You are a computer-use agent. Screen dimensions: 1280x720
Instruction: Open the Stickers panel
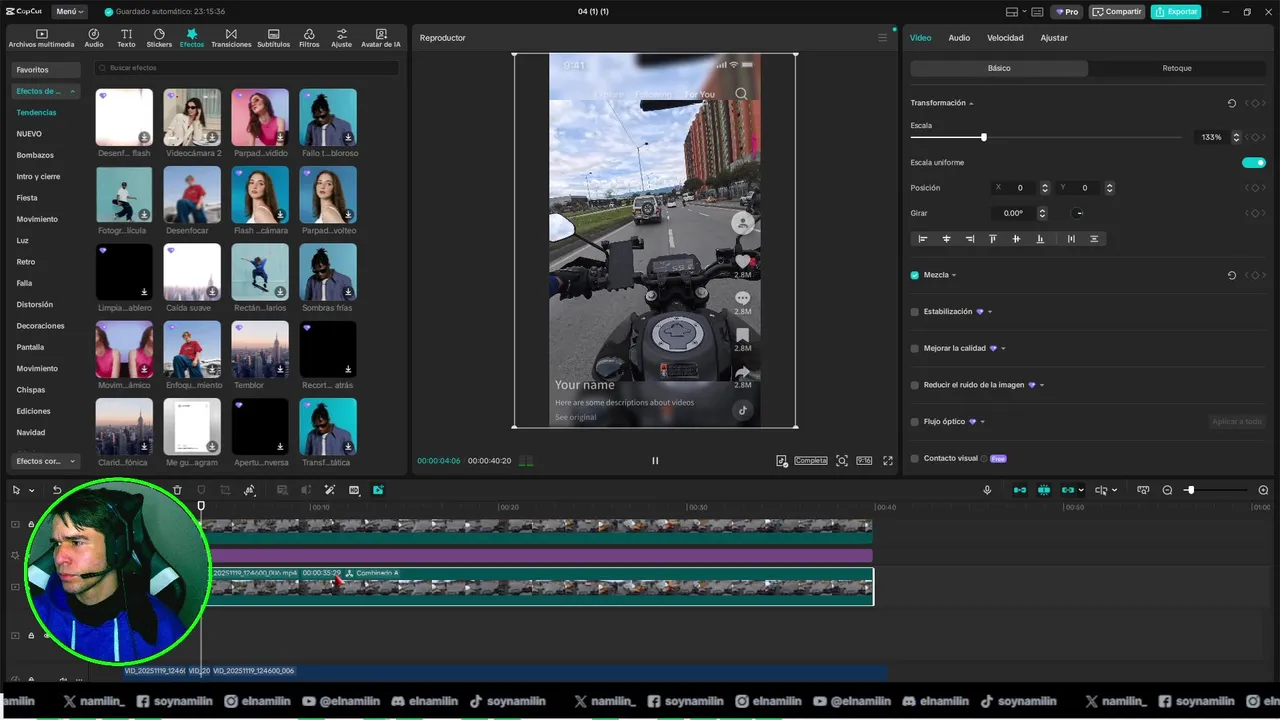pyautogui.click(x=159, y=38)
